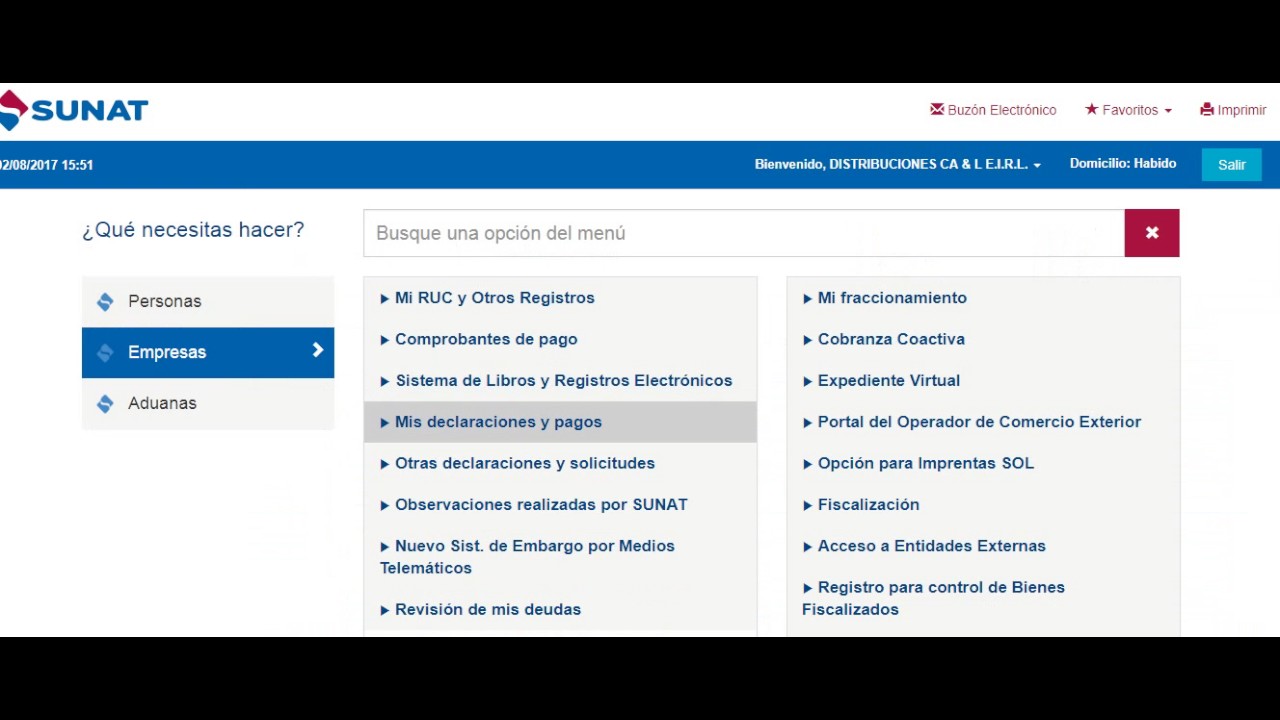Open Buzón Electrónico

pyautogui.click(x=993, y=110)
